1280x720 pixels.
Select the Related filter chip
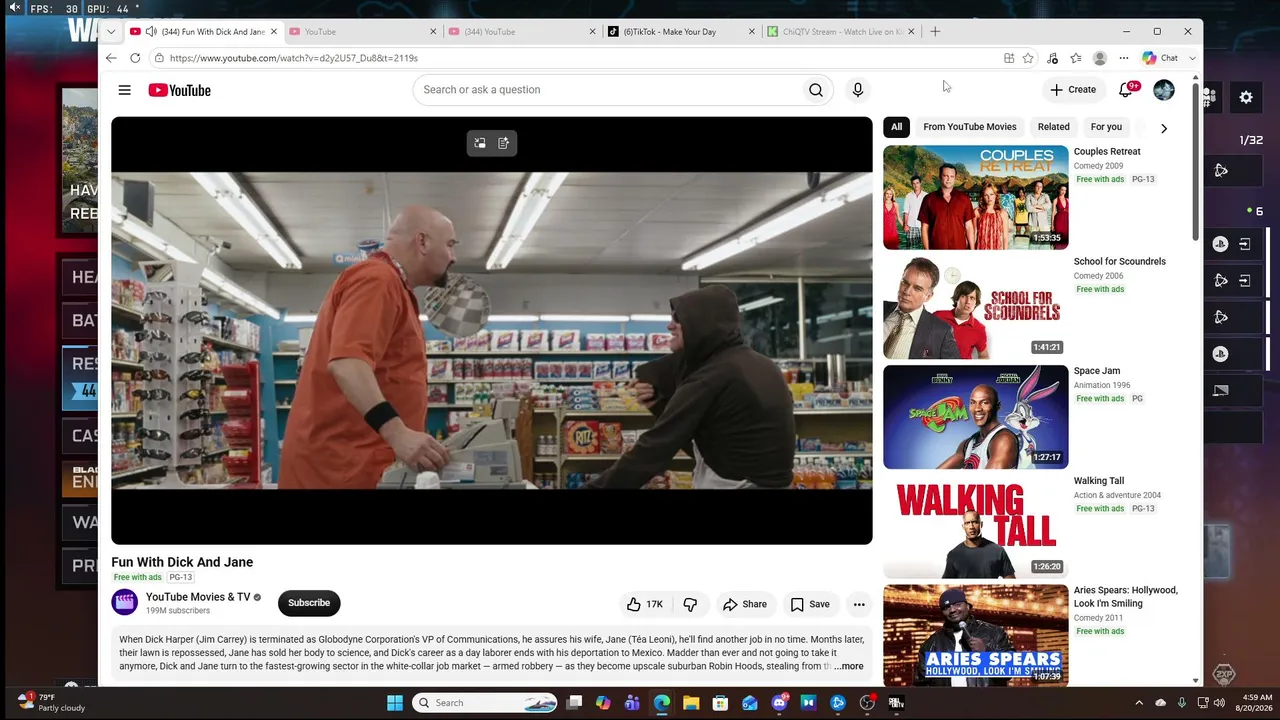[x=1053, y=127]
